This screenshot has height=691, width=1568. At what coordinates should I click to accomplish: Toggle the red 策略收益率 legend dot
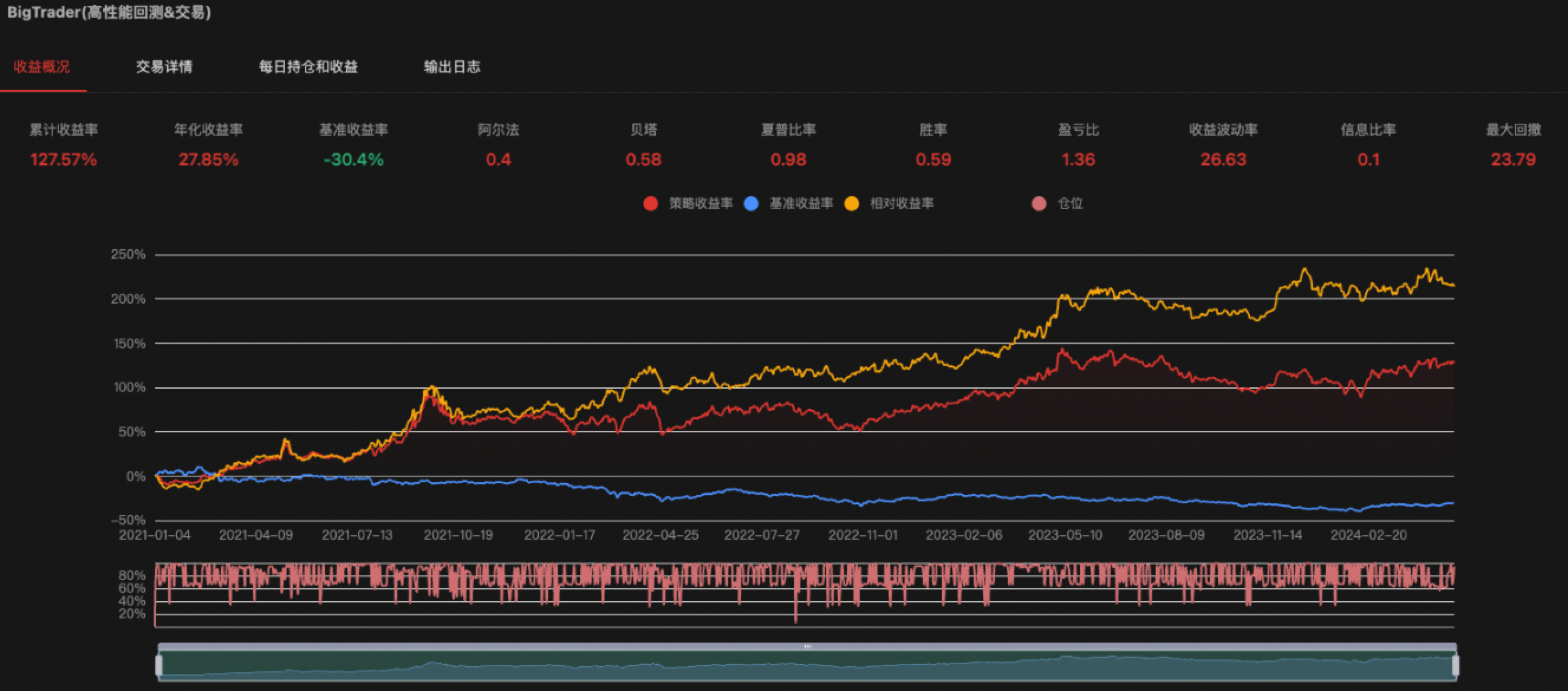click(650, 204)
